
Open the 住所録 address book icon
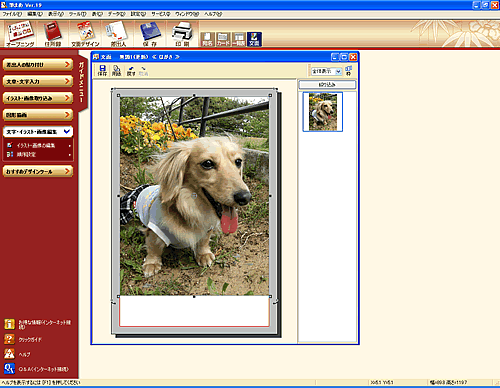click(52, 34)
